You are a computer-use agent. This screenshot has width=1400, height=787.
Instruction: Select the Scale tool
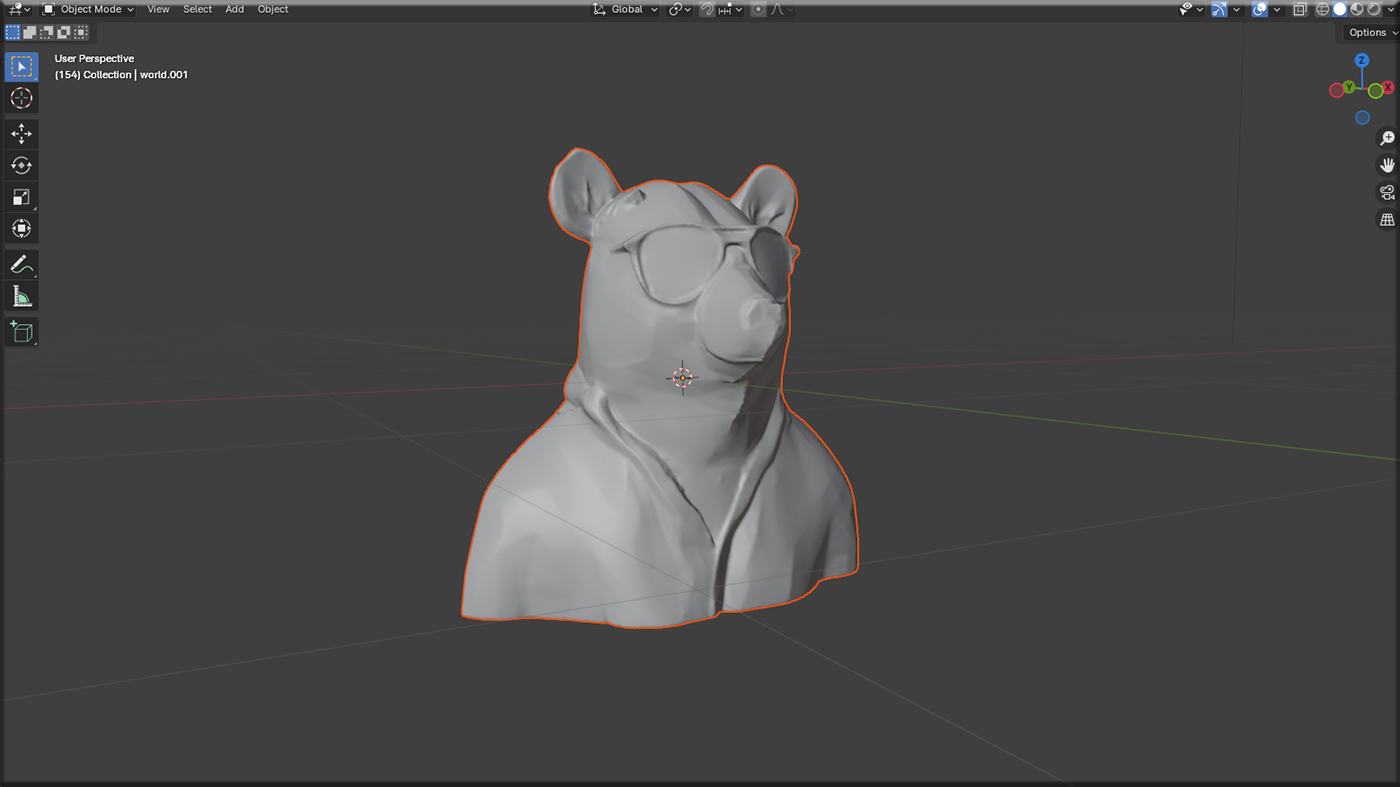pos(21,197)
